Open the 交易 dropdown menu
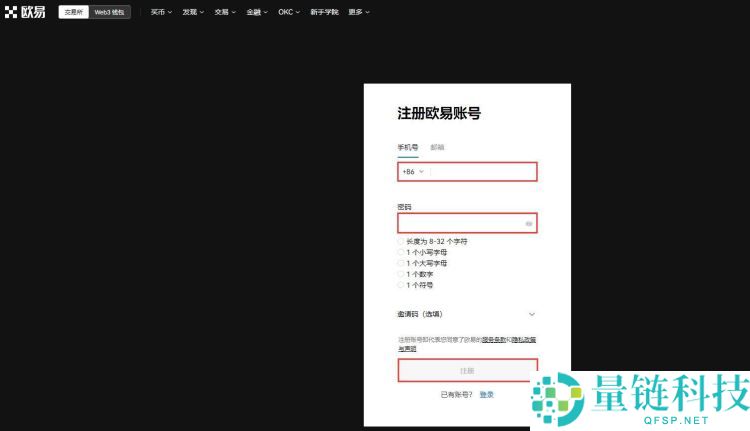This screenshot has width=750, height=431. coord(225,12)
